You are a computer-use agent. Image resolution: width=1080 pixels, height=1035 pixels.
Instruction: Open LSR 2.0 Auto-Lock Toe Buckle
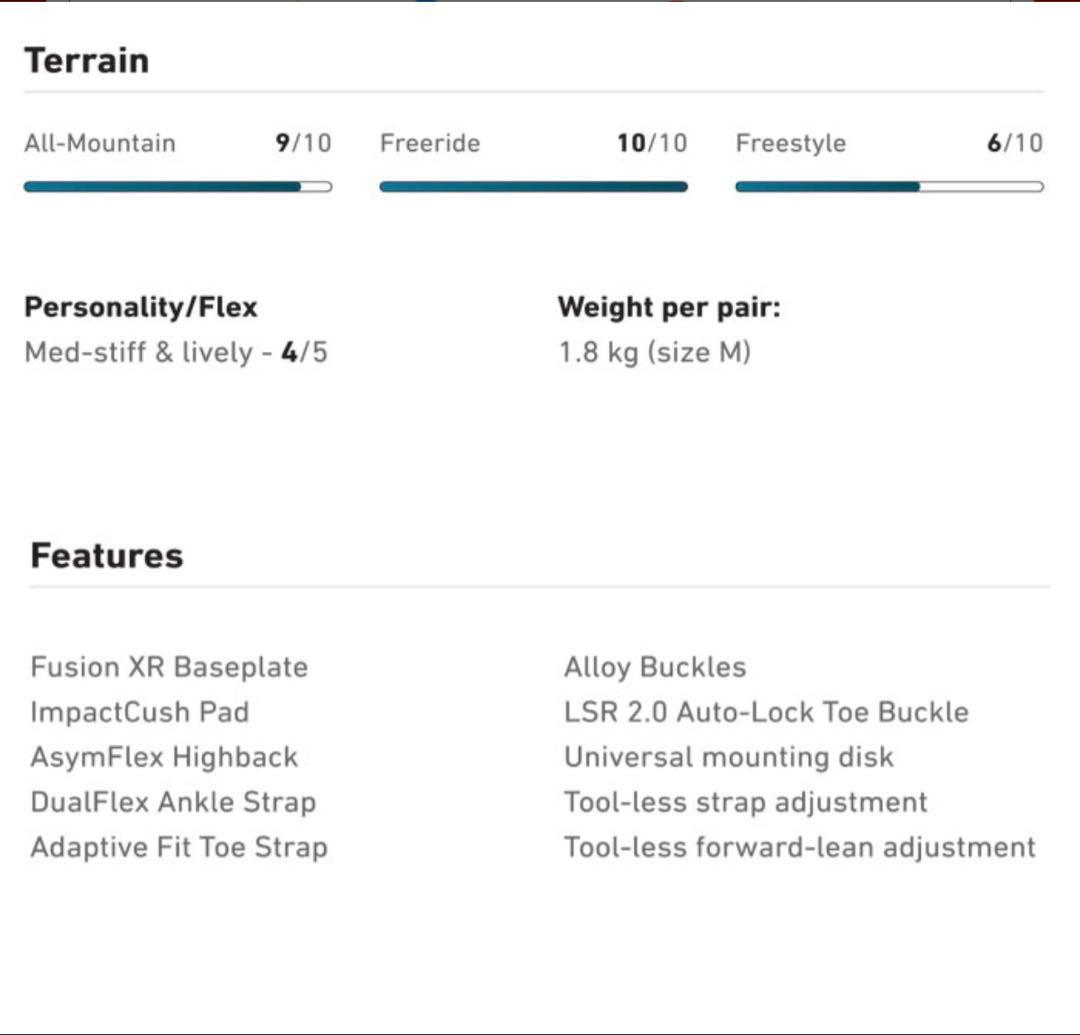pyautogui.click(x=766, y=712)
